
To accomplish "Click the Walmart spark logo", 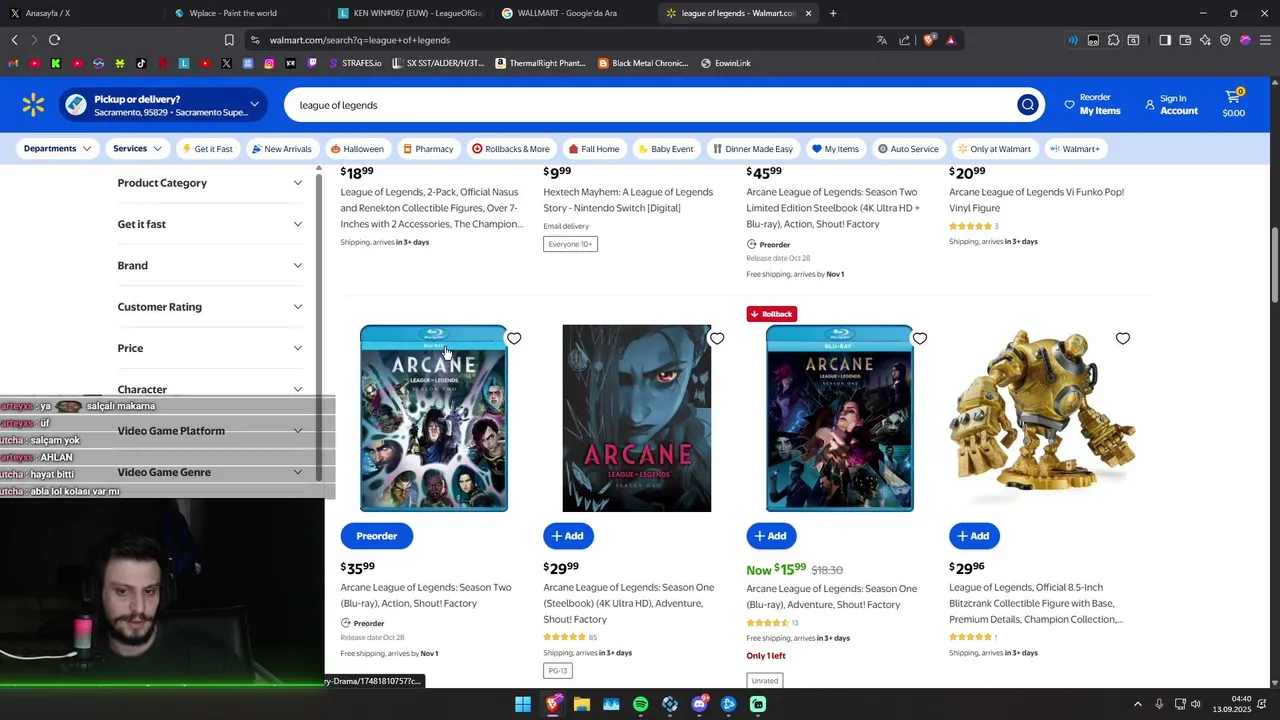I will click(33, 105).
